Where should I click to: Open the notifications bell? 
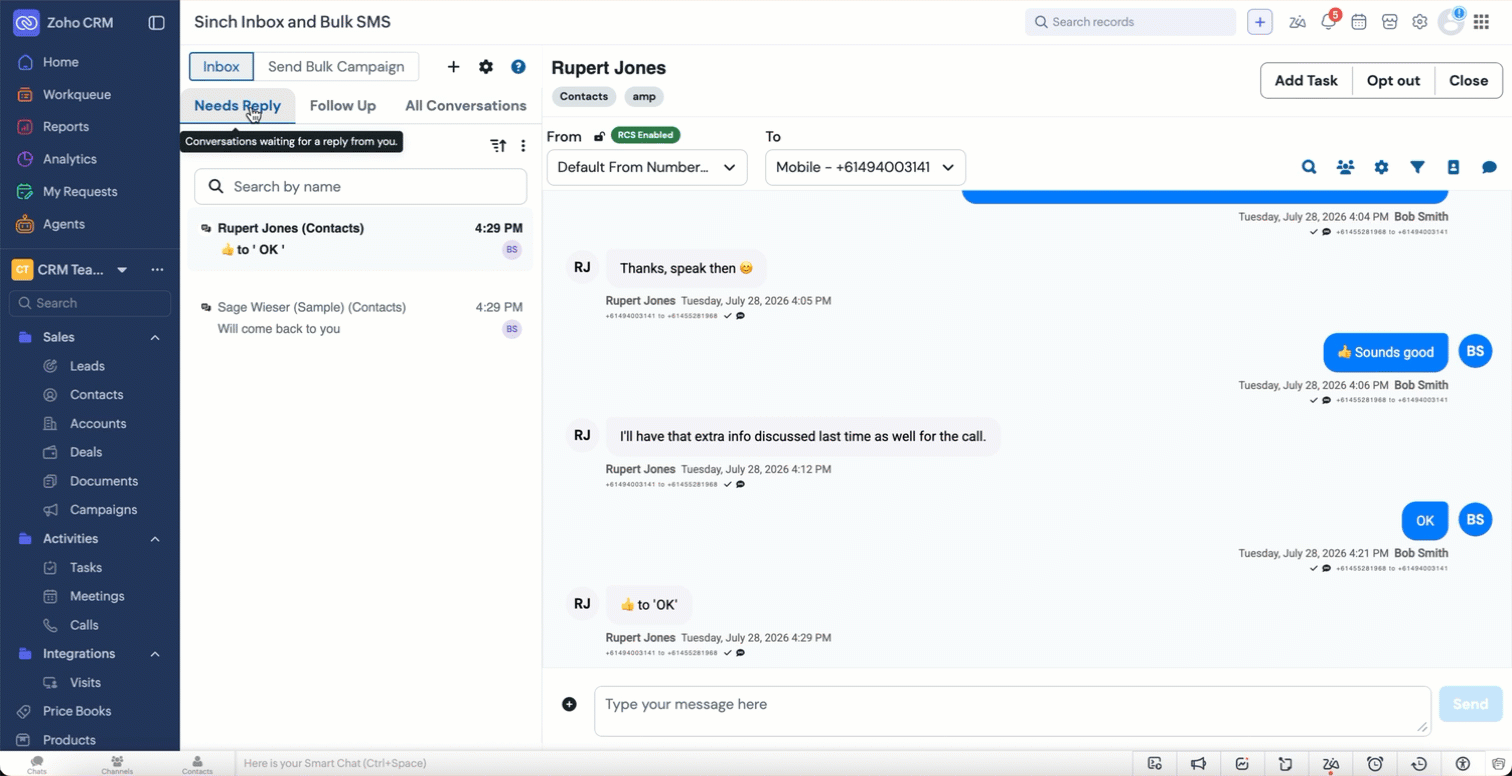click(1328, 21)
